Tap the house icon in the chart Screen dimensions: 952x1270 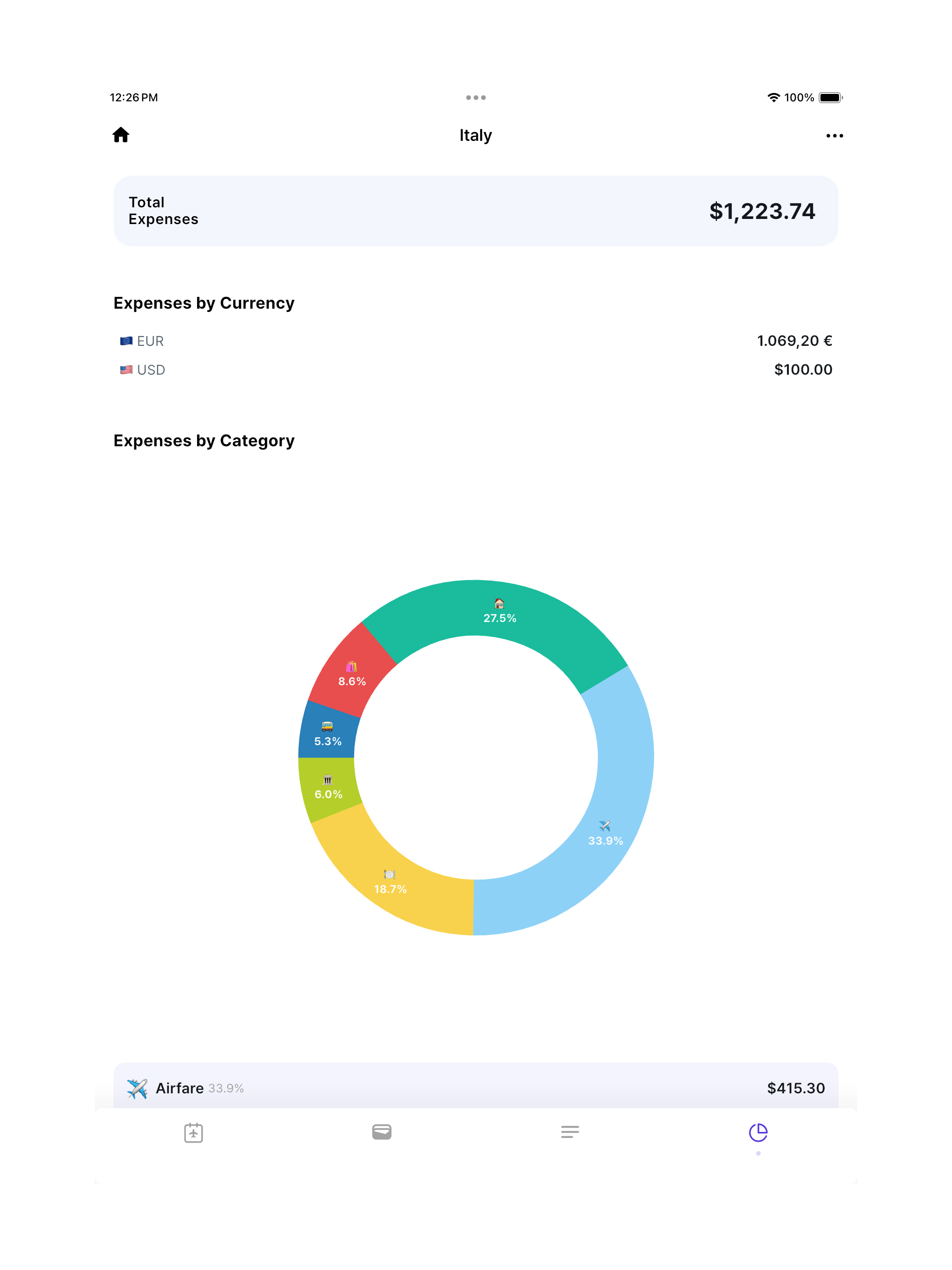tap(499, 603)
